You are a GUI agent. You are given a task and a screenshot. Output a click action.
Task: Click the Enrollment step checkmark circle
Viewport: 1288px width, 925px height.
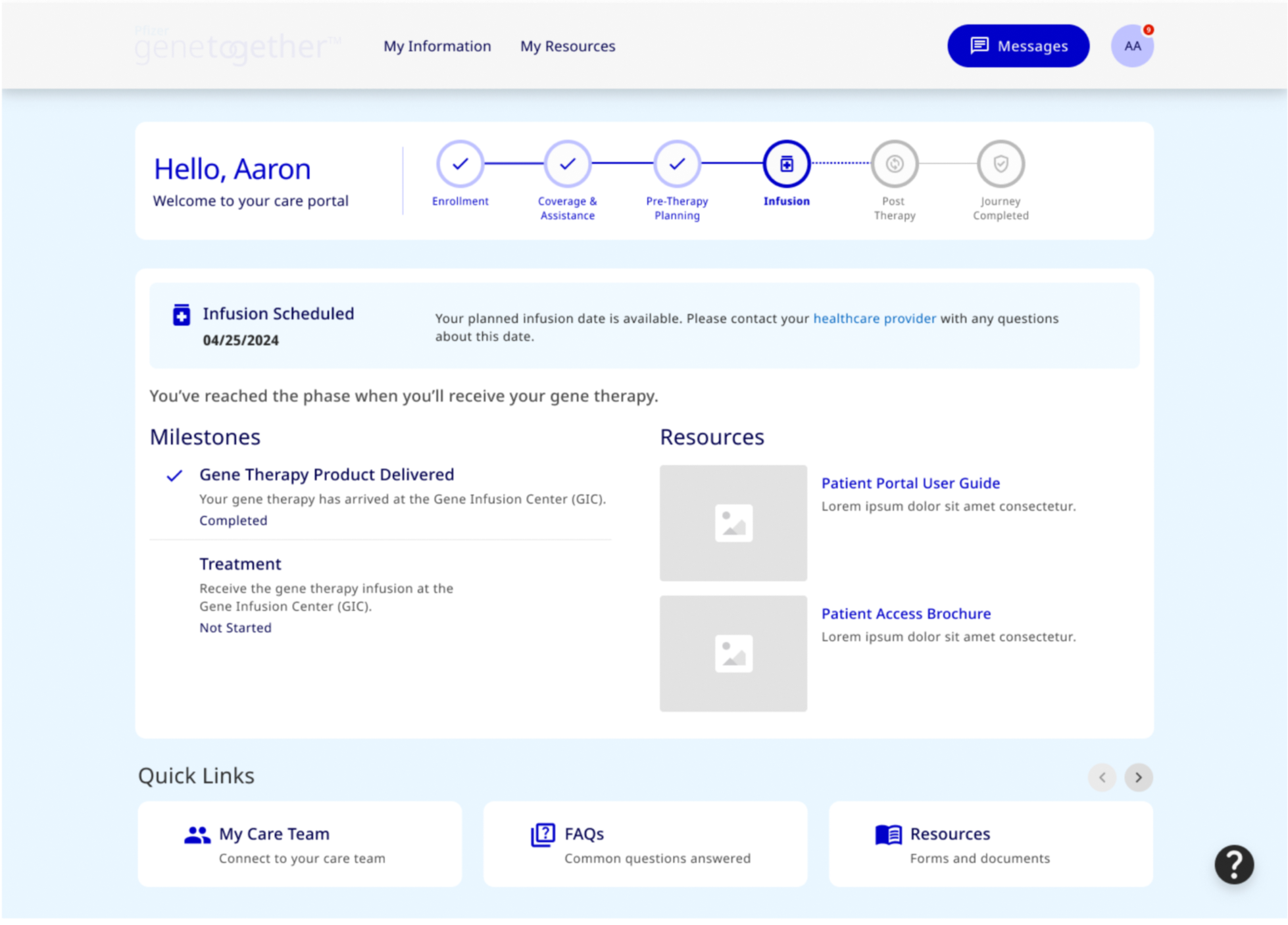460,164
